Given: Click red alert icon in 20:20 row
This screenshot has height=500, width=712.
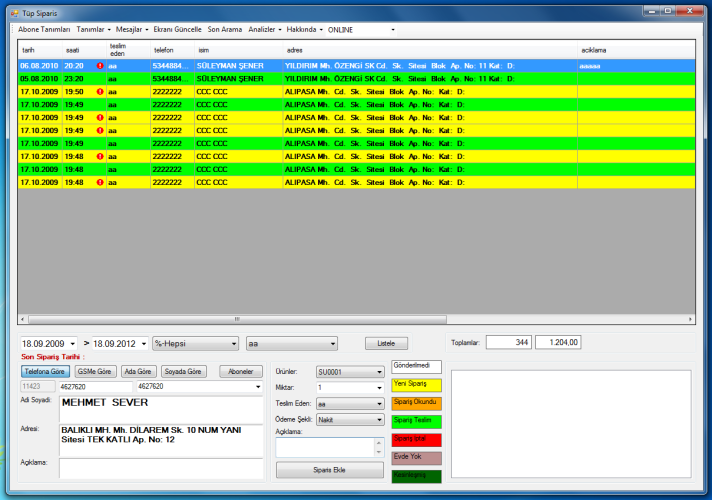Looking at the screenshot, I should click(100, 66).
